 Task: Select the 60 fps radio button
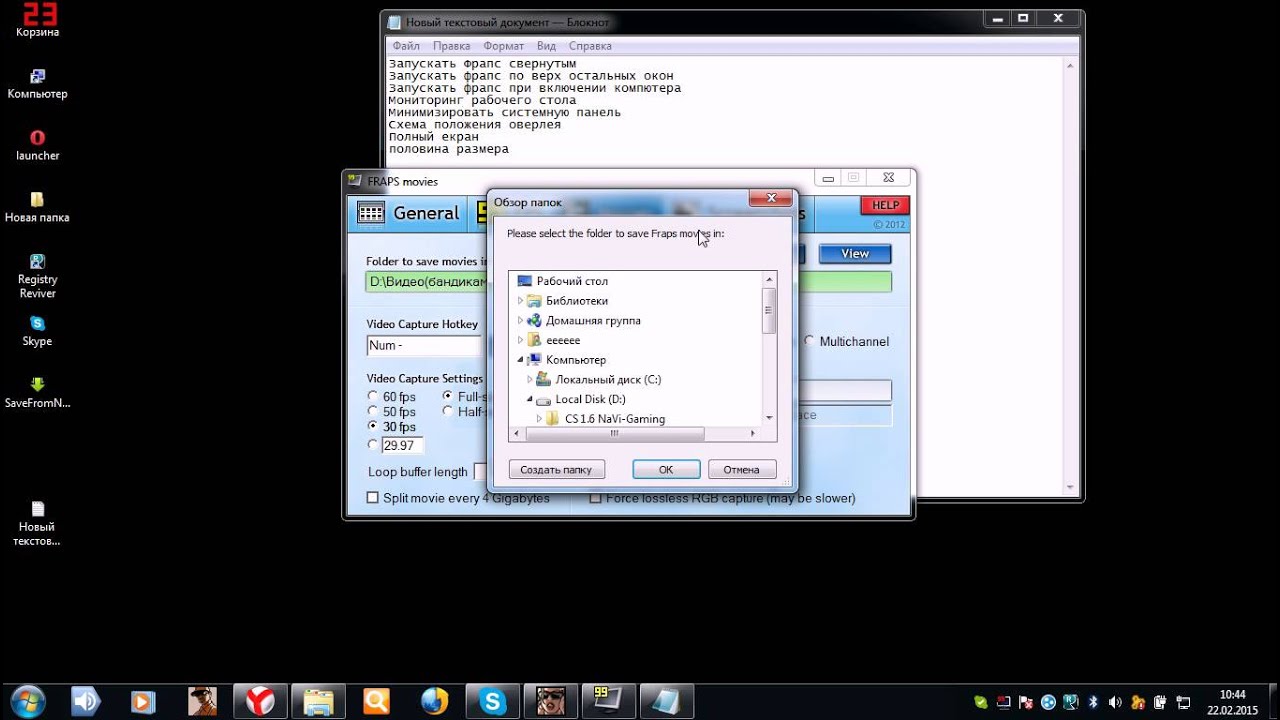pos(373,397)
